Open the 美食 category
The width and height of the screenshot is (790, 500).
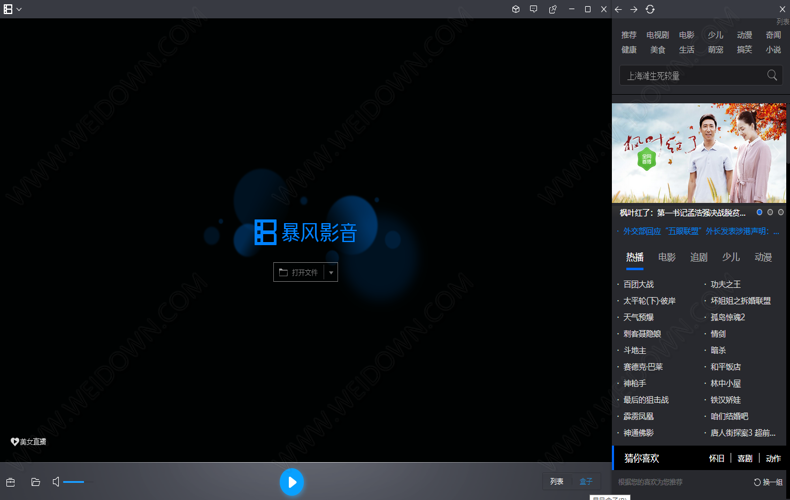click(657, 49)
